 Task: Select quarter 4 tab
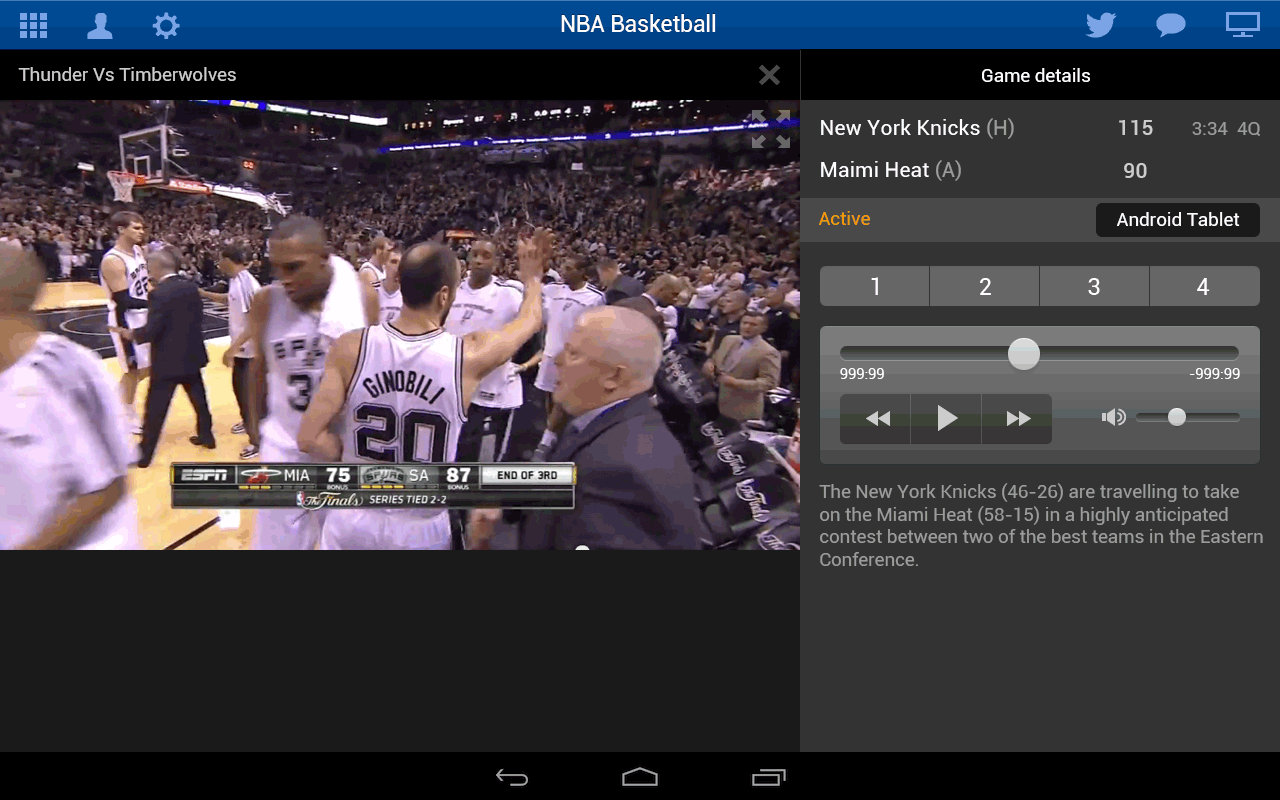(x=1204, y=287)
